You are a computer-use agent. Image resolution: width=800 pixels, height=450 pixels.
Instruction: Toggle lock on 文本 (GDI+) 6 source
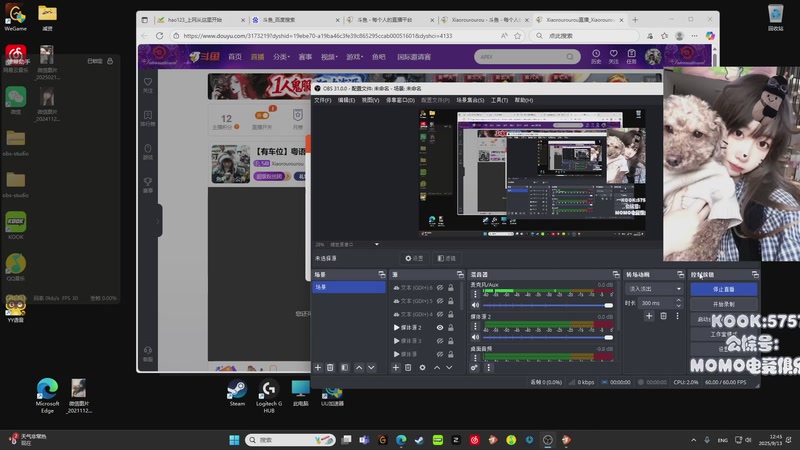coord(451,288)
